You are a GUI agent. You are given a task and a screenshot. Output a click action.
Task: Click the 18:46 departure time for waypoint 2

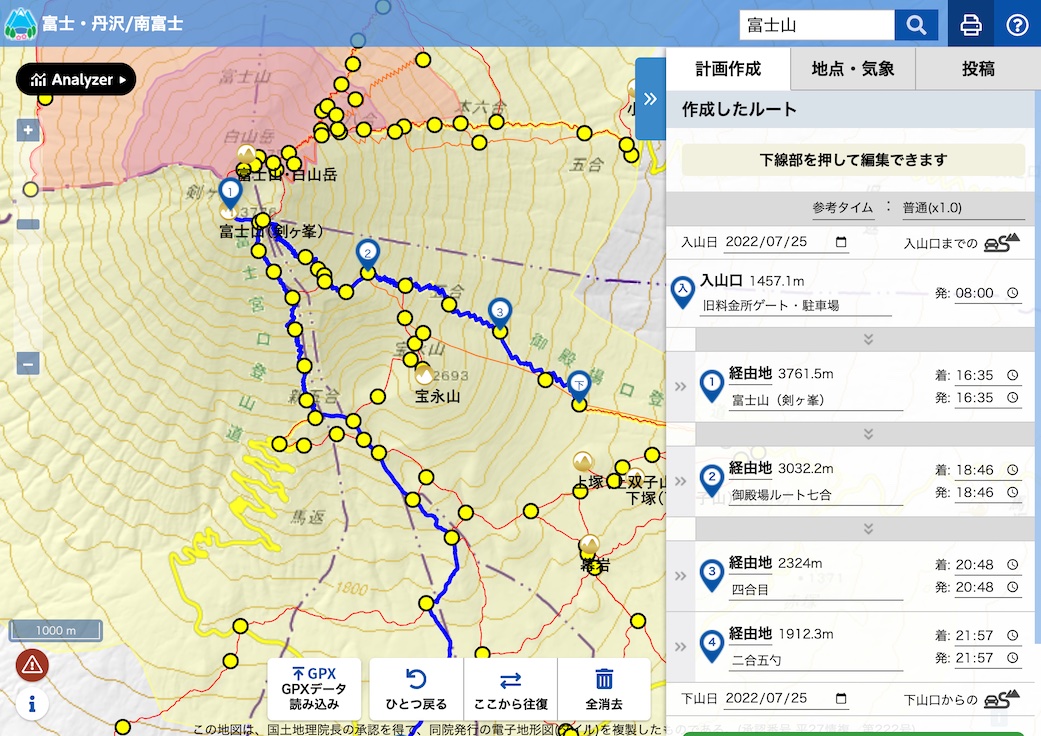coord(975,492)
